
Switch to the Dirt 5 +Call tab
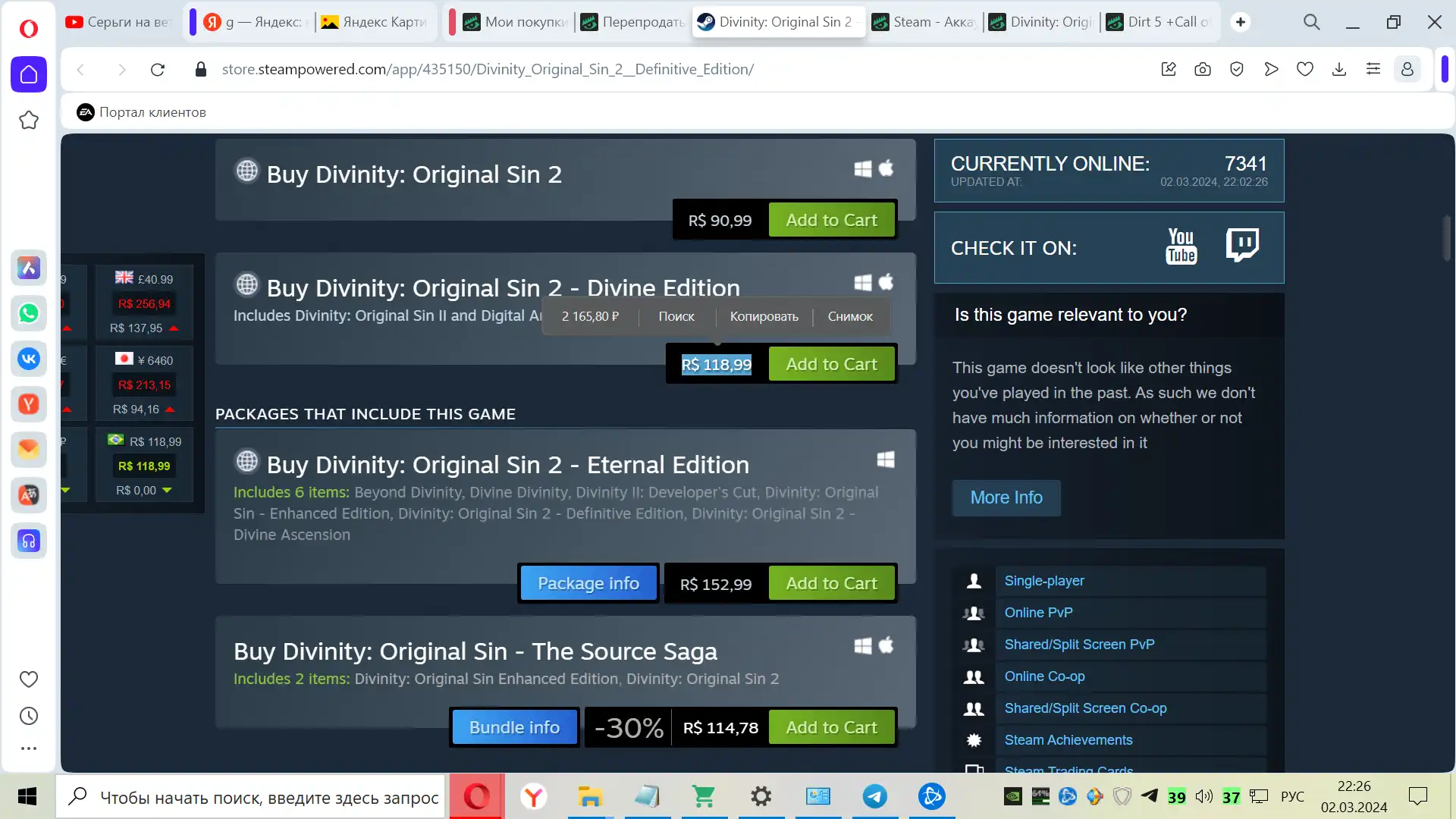click(1159, 22)
